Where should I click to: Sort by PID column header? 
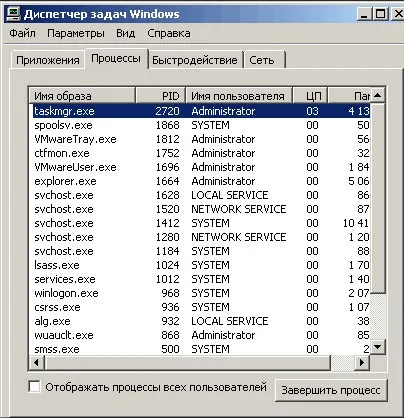[x=161, y=96]
